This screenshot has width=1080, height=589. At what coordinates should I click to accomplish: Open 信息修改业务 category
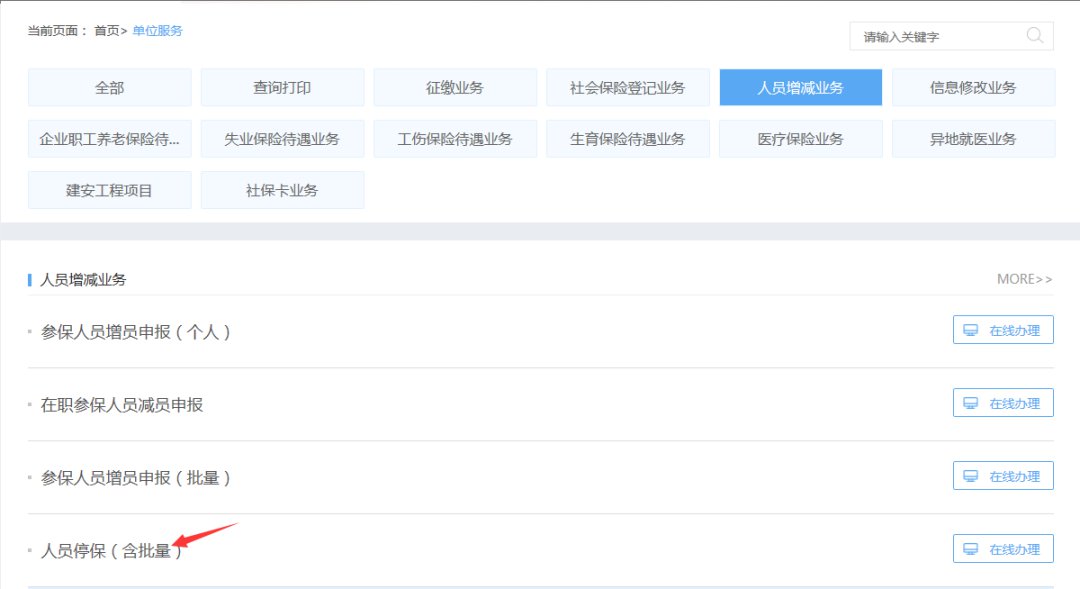[x=973, y=88]
